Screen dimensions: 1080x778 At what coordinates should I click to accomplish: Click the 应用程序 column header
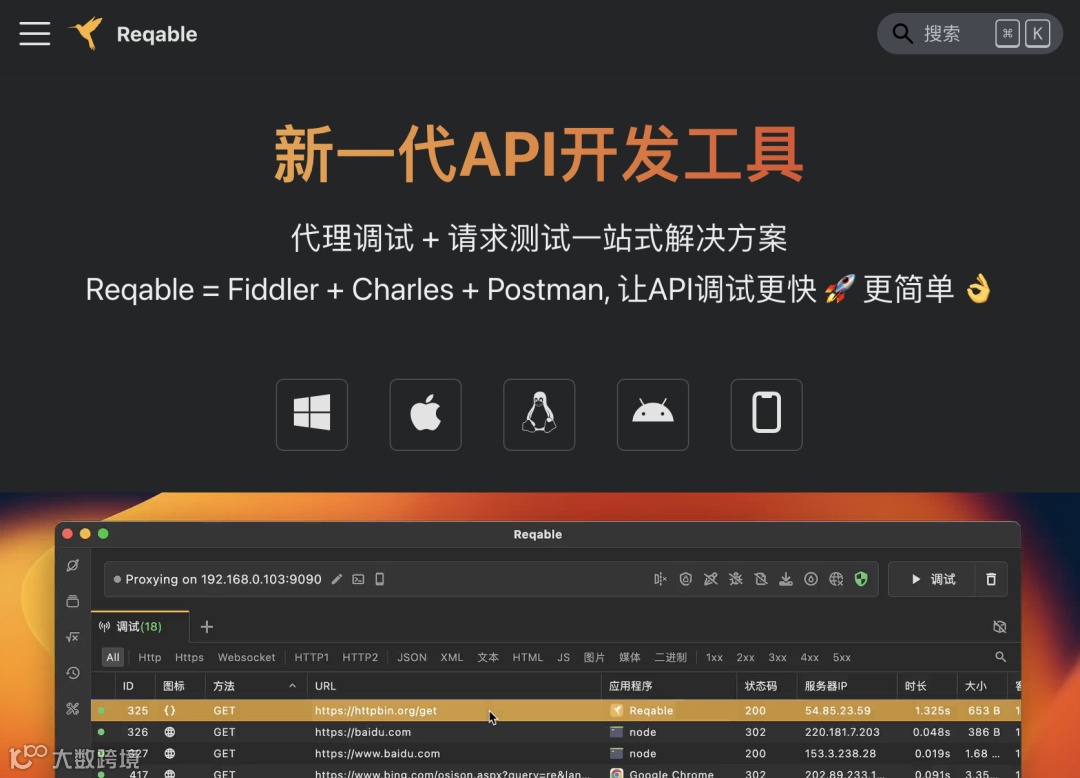click(630, 686)
